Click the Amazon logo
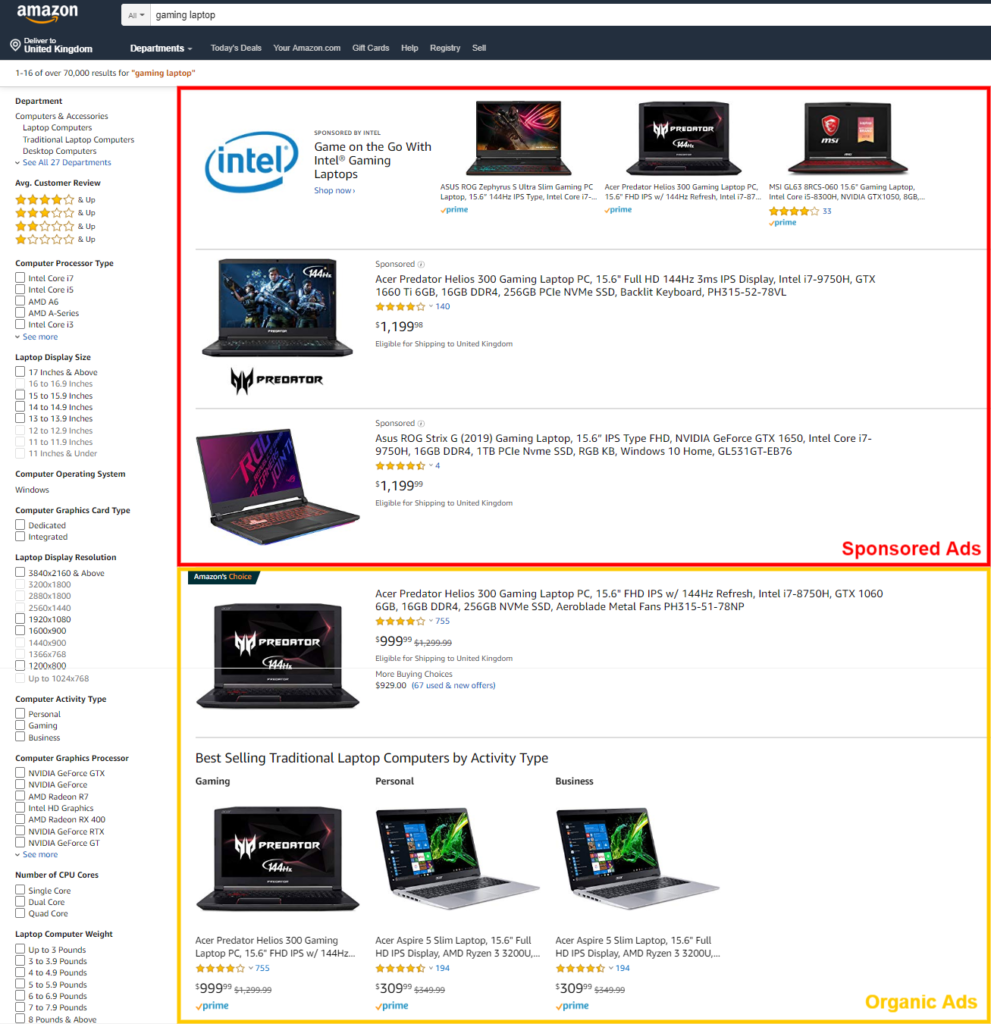The image size is (991, 1024). pos(47,13)
